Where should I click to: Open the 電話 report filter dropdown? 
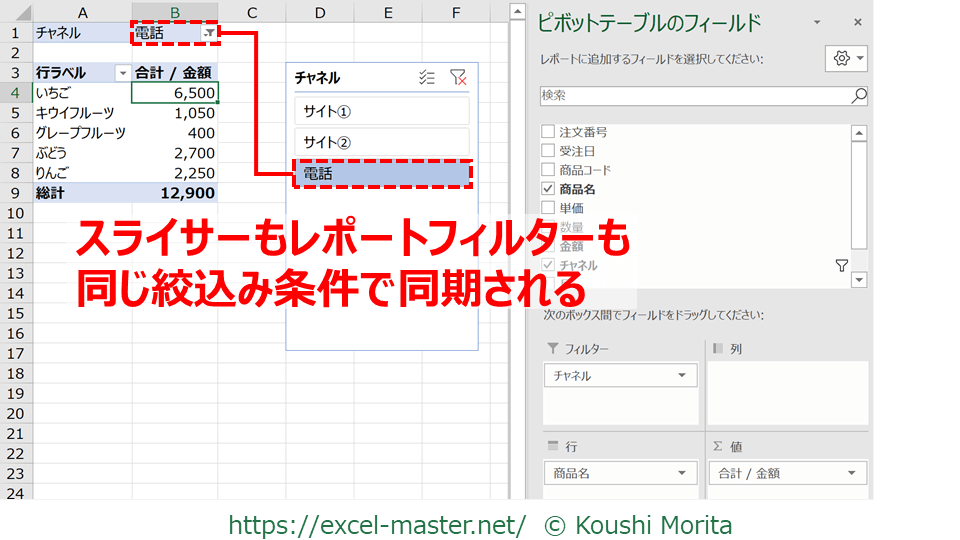tap(208, 33)
